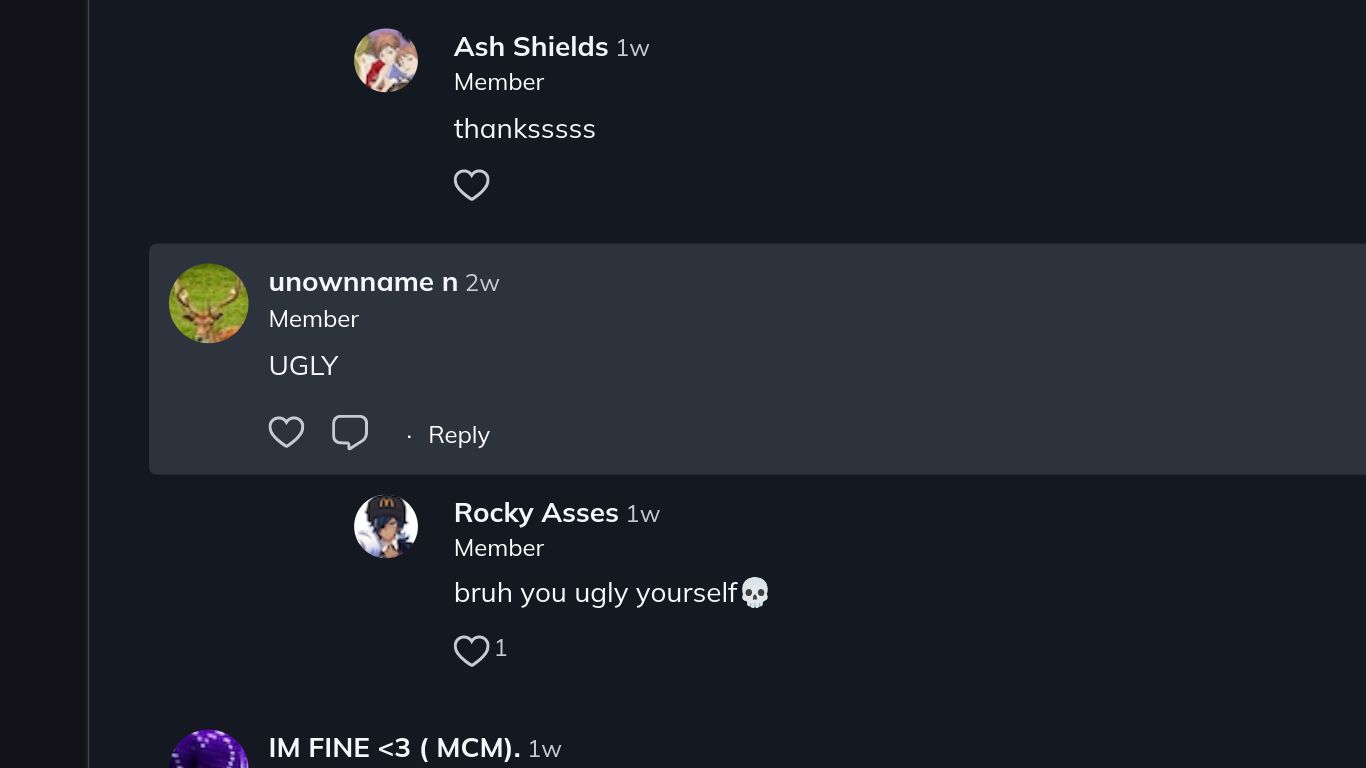Open Ash Shields' profile avatar
Viewport: 1366px width, 768px height.
[x=386, y=60]
